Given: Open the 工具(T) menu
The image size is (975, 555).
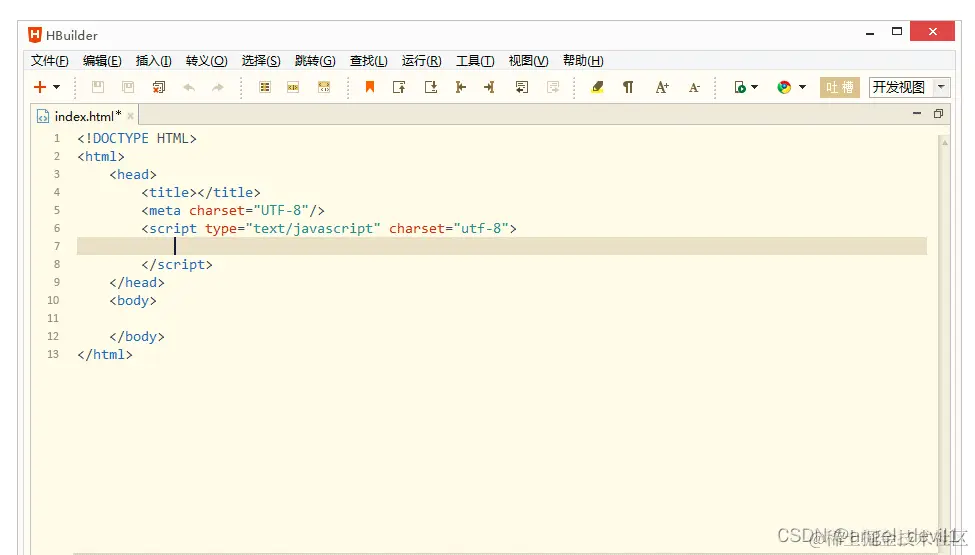Looking at the screenshot, I should (475, 60).
